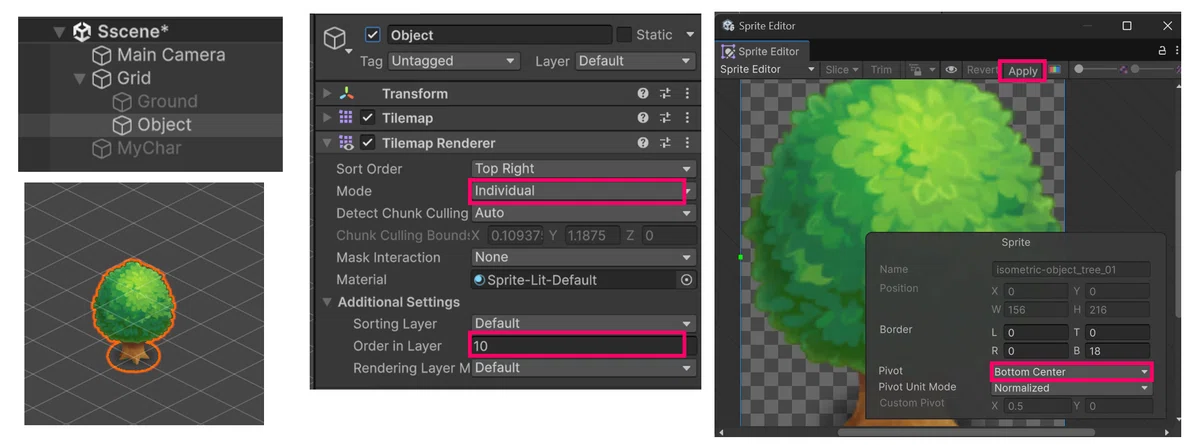Click the mip level icon between sliders
Screen dimensions: 1200x445
1124,70
